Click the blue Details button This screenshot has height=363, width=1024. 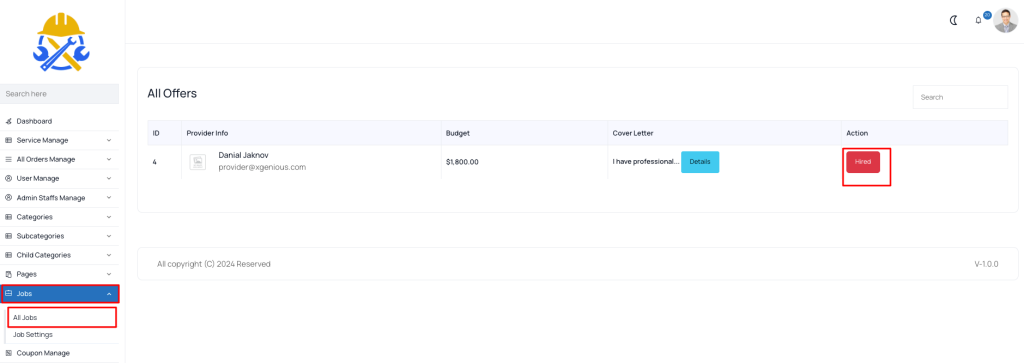(700, 162)
